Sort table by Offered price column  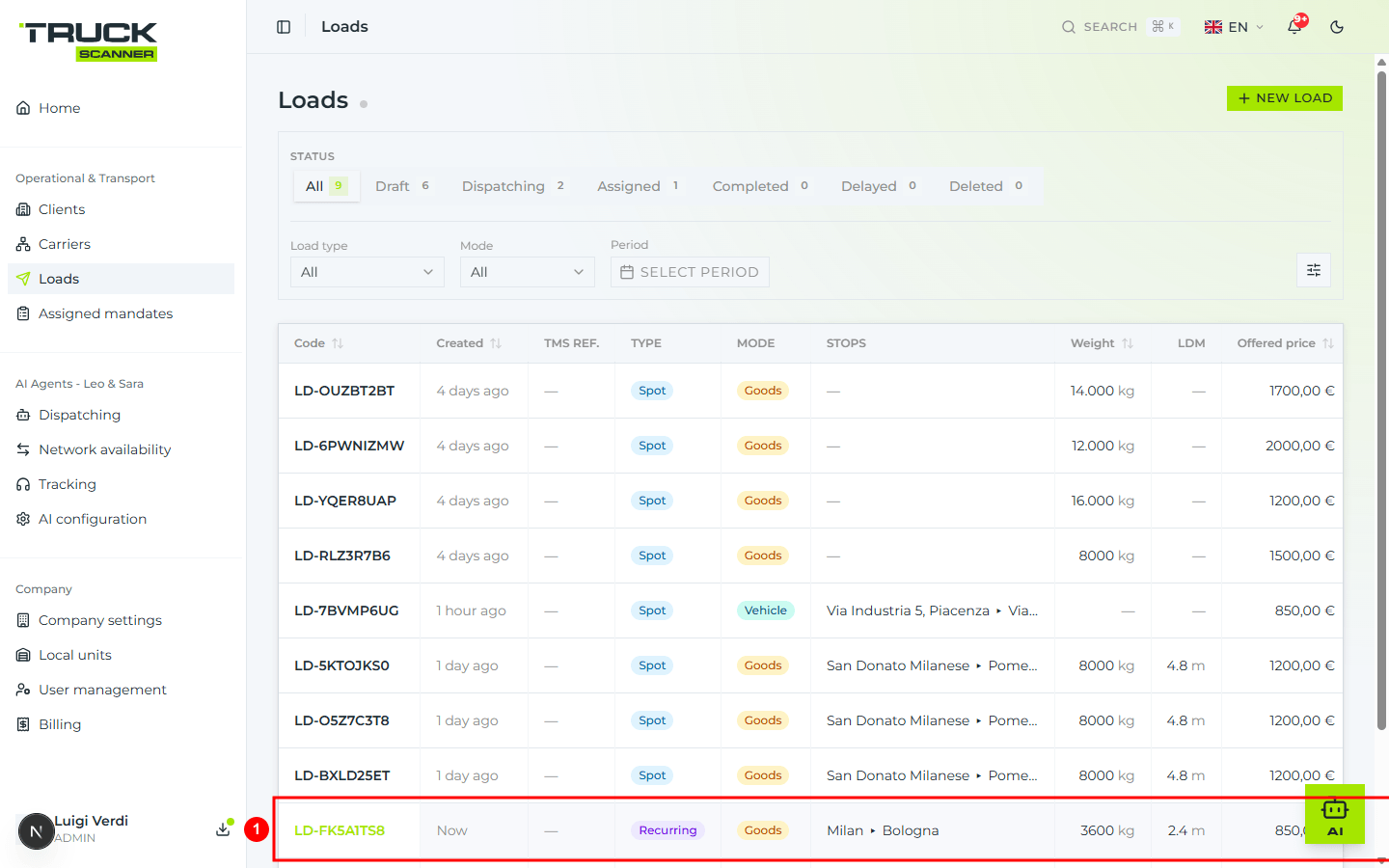(x=1286, y=343)
